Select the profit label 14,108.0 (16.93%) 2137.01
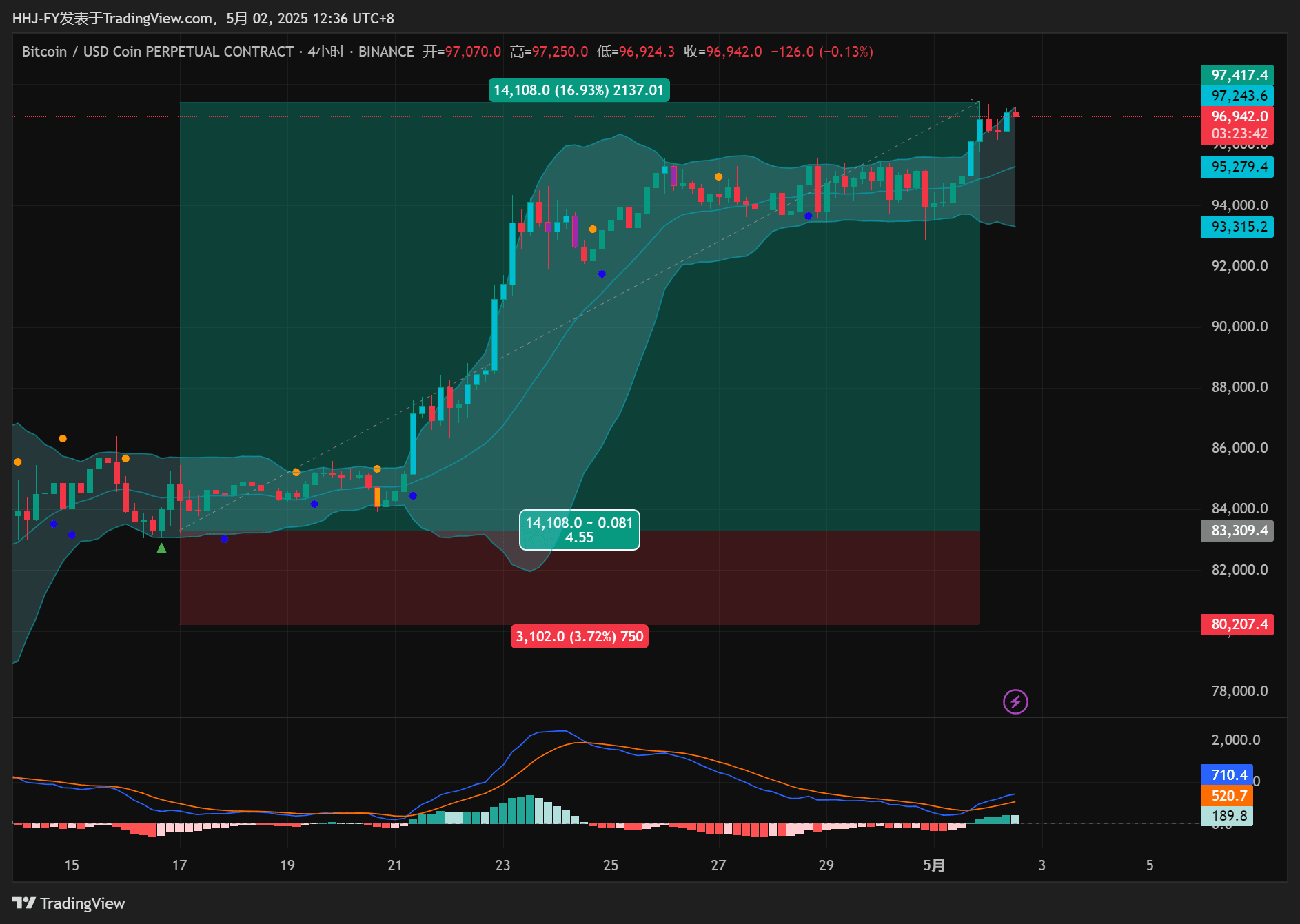The height and width of the screenshot is (924, 1300). [579, 90]
